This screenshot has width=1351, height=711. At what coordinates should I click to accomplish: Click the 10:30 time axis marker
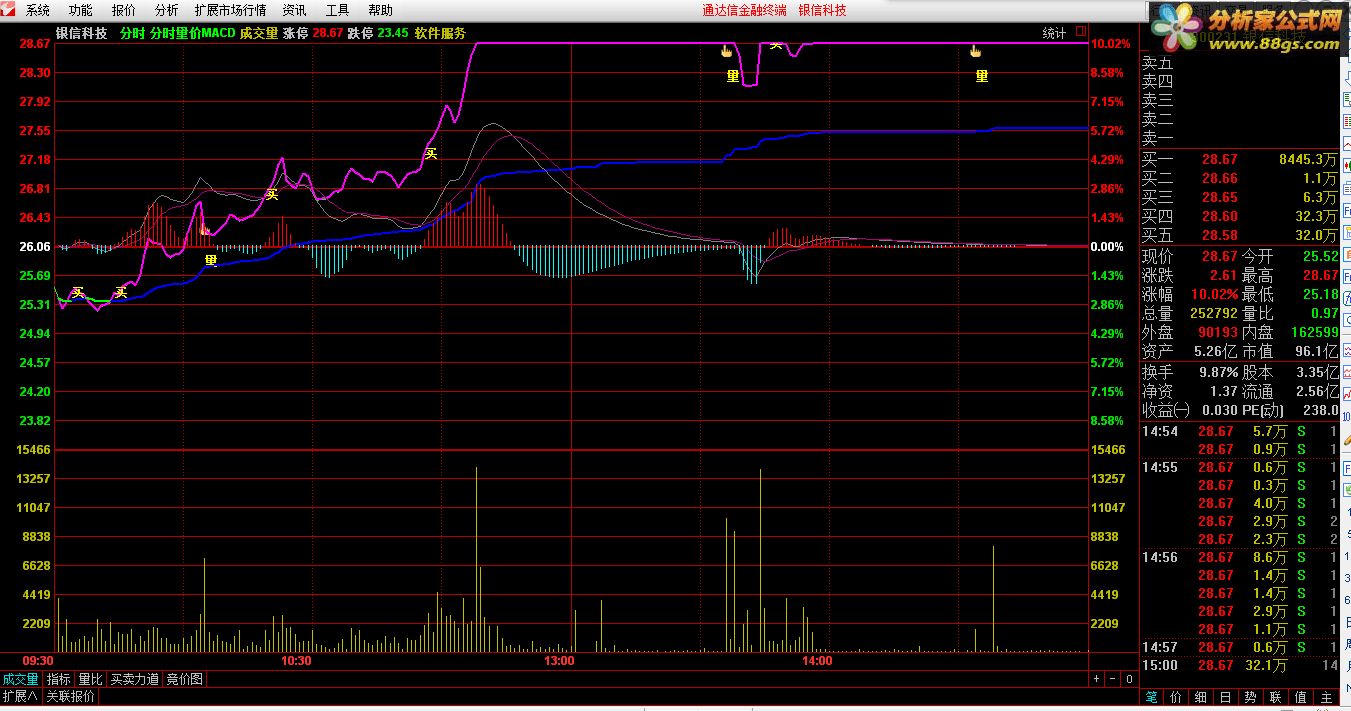pos(297,661)
